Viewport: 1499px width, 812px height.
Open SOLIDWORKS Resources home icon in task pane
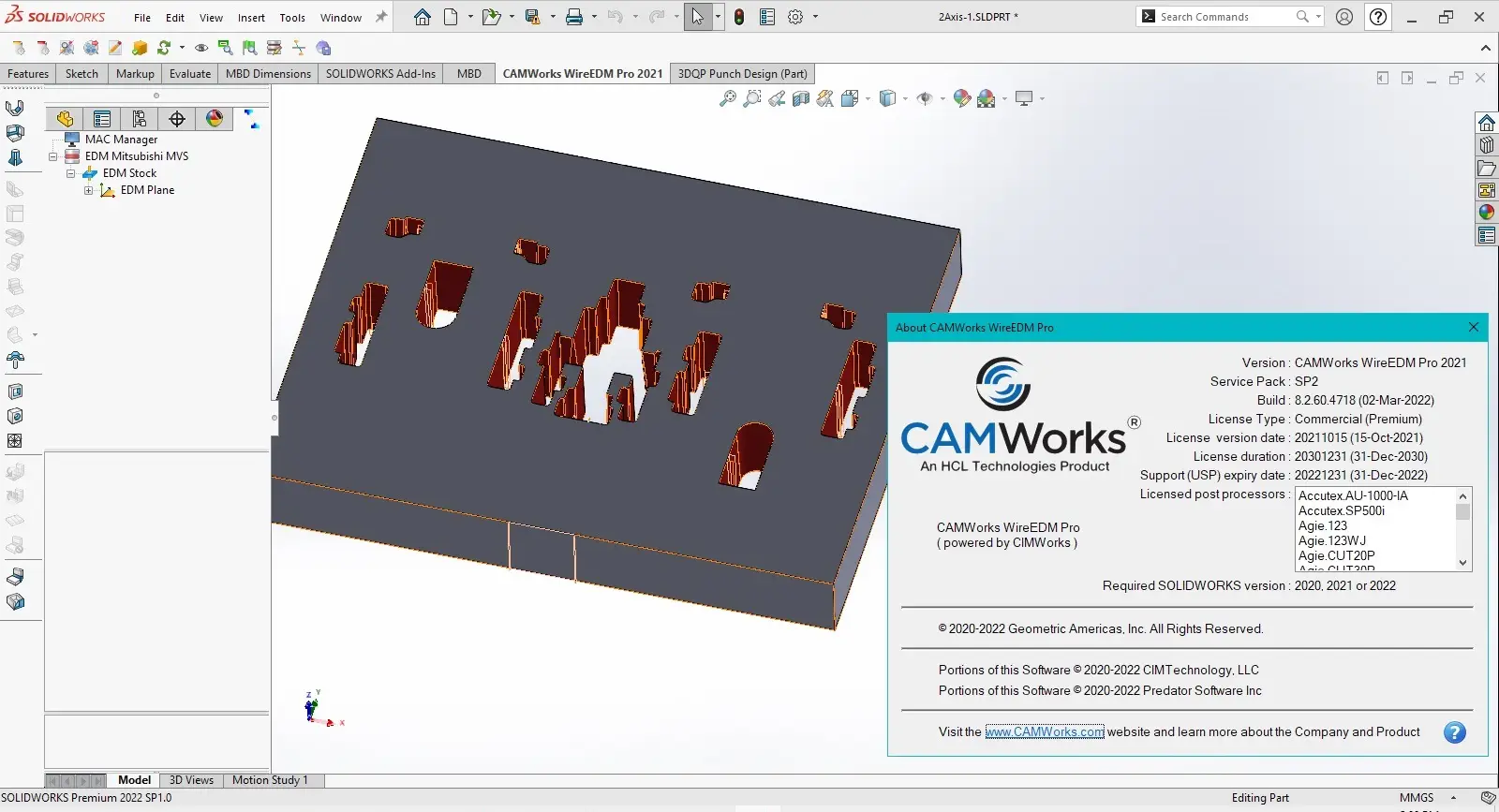click(1487, 123)
